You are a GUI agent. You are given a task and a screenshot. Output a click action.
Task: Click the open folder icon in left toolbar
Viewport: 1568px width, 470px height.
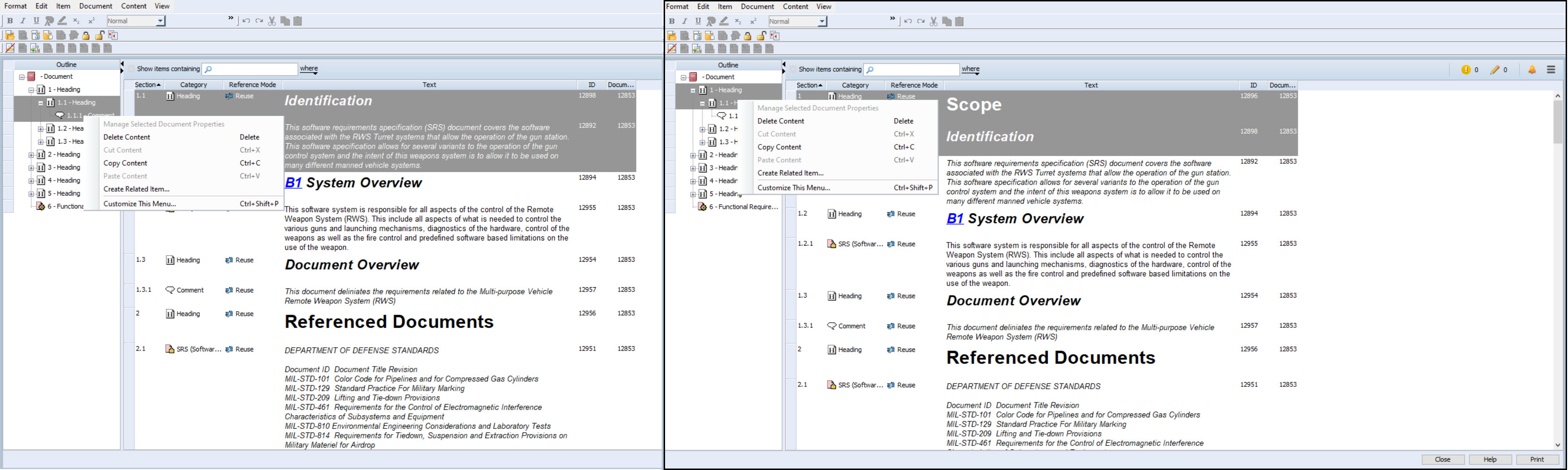tap(10, 35)
